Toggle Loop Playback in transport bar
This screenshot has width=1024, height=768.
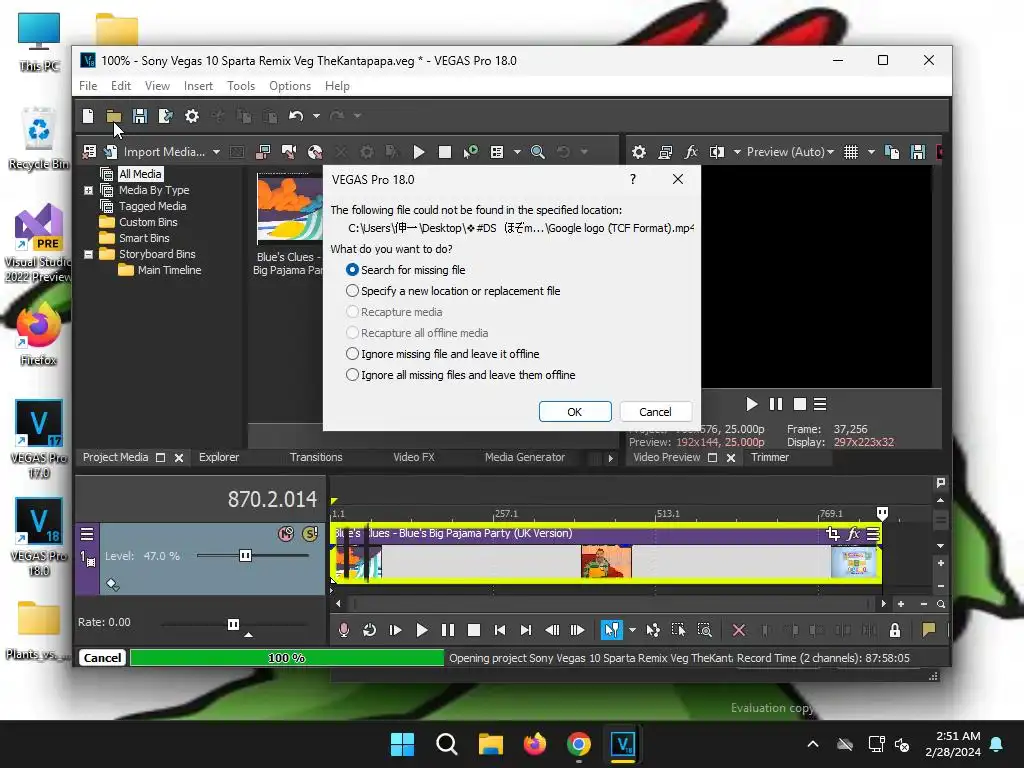pos(370,630)
